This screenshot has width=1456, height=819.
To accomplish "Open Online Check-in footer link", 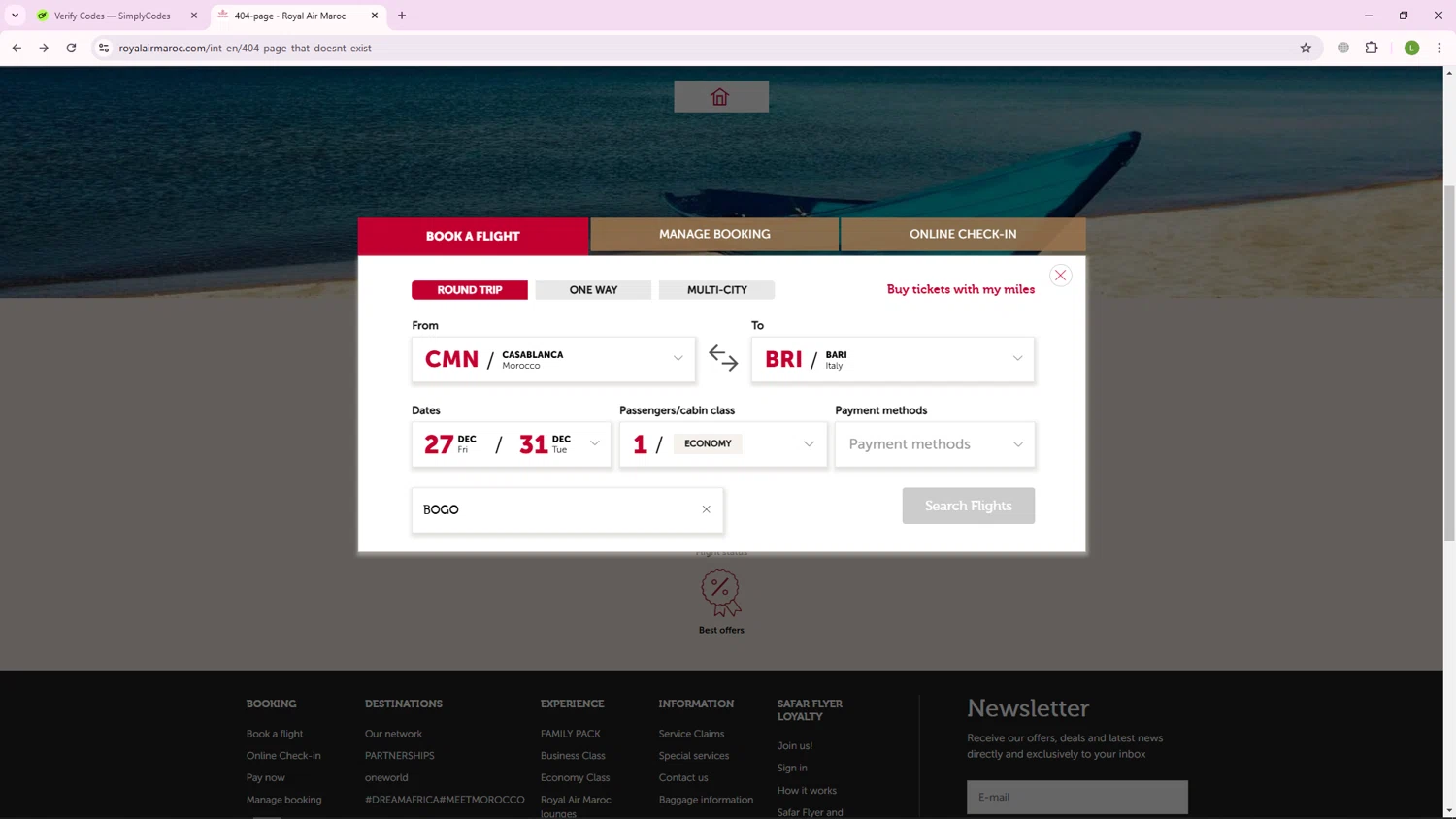I will click(283, 756).
